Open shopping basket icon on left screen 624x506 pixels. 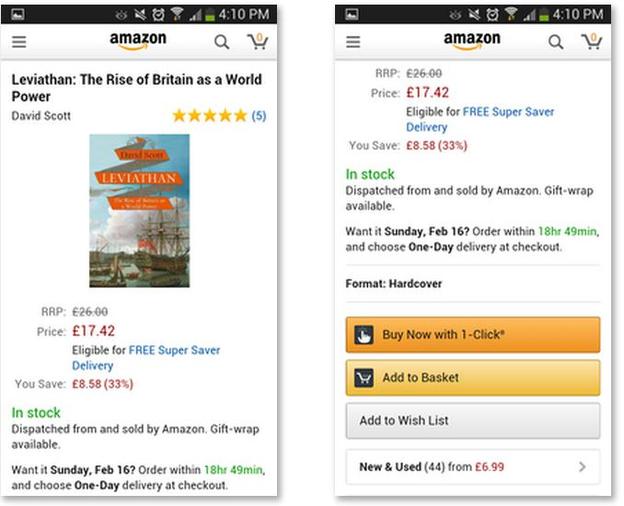tap(257, 41)
